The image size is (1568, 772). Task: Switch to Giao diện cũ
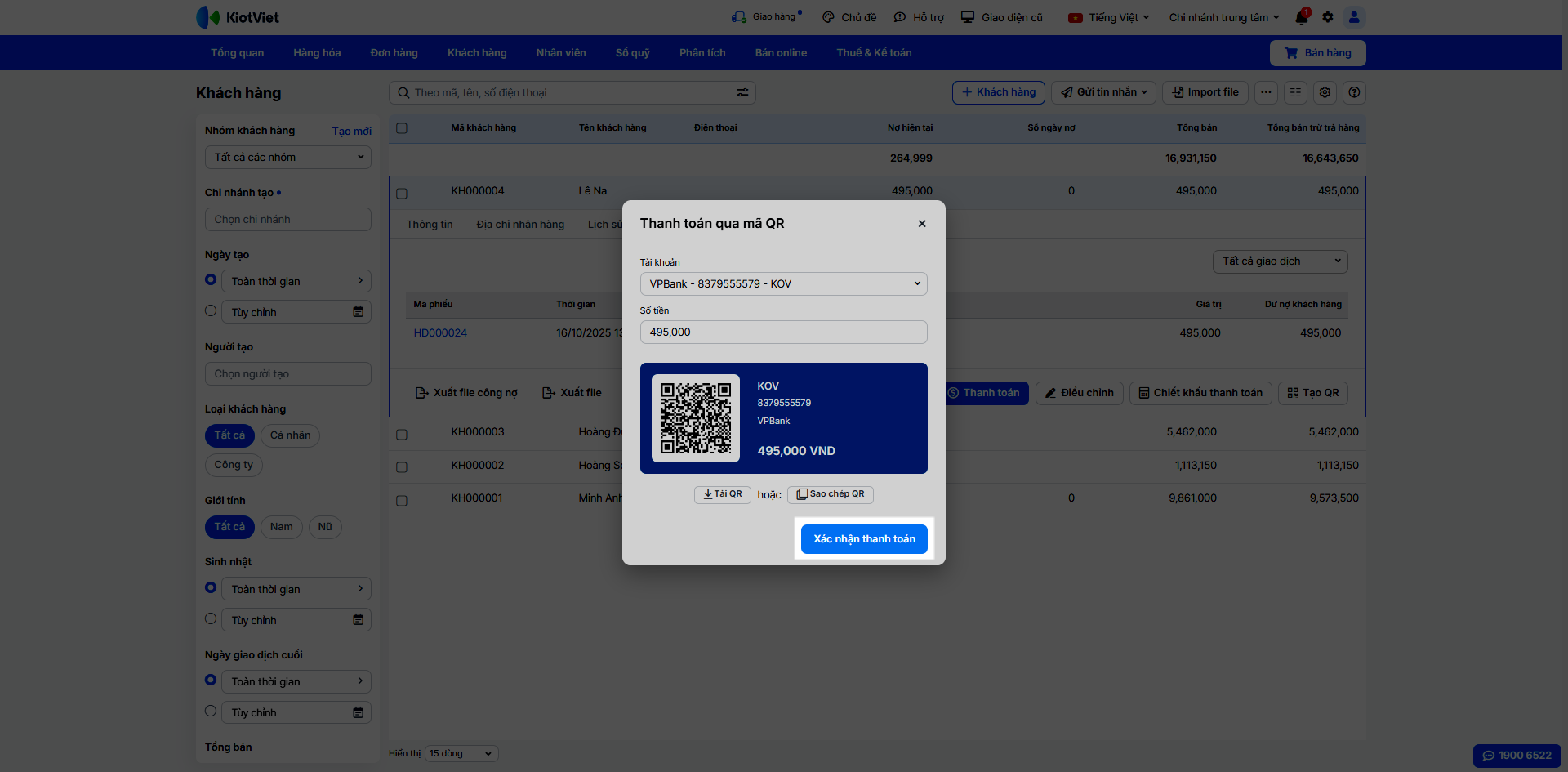point(1002,17)
